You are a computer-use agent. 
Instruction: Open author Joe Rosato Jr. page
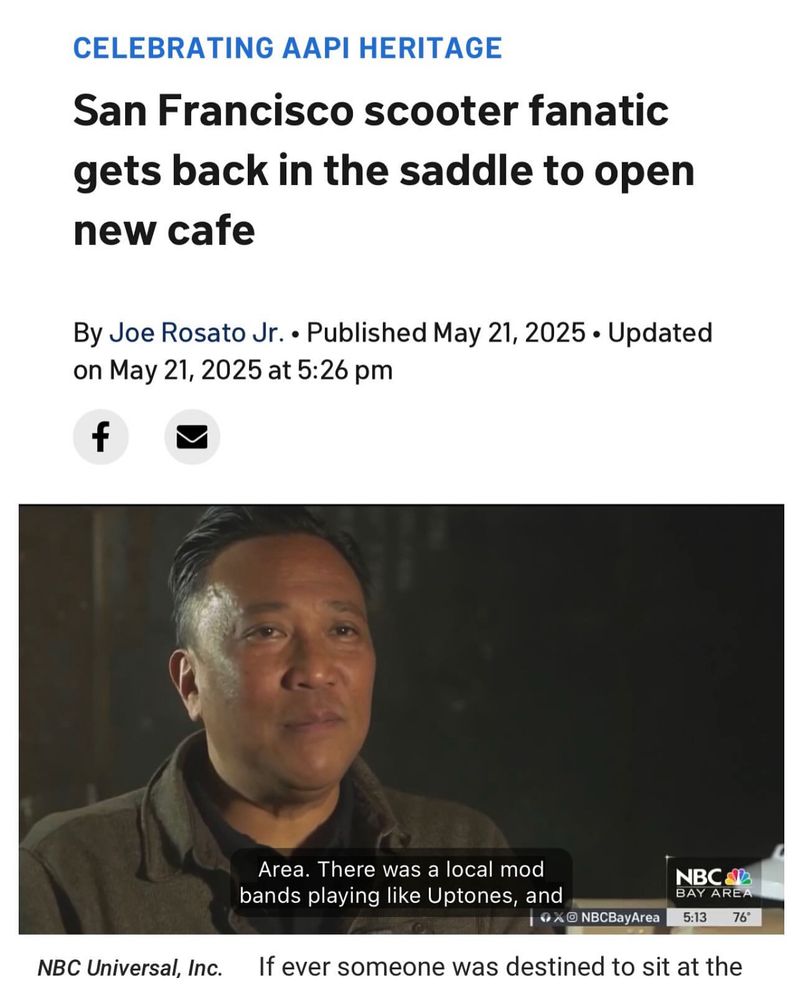click(x=196, y=332)
